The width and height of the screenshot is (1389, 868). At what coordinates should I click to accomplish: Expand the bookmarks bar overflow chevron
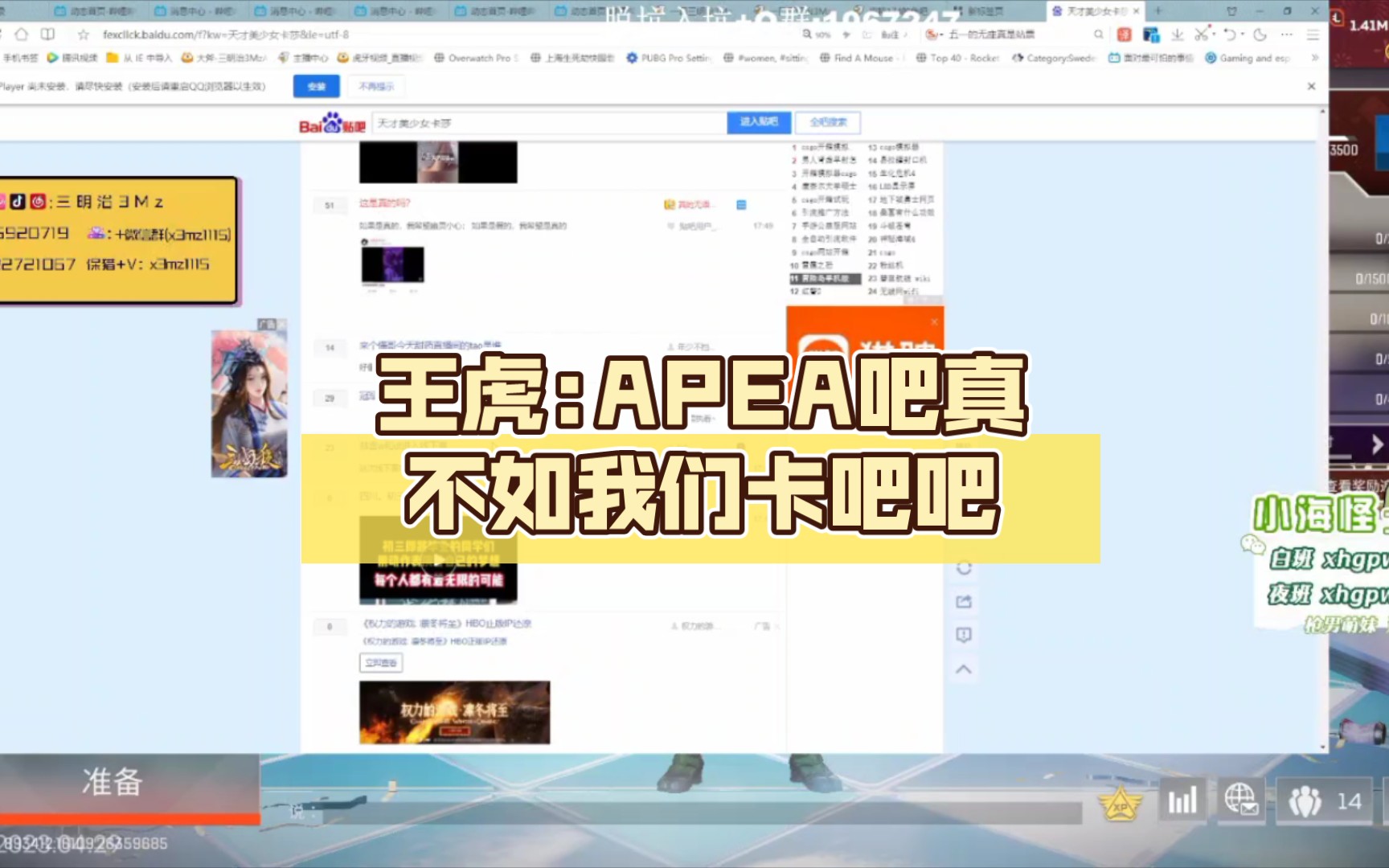click(x=1315, y=58)
